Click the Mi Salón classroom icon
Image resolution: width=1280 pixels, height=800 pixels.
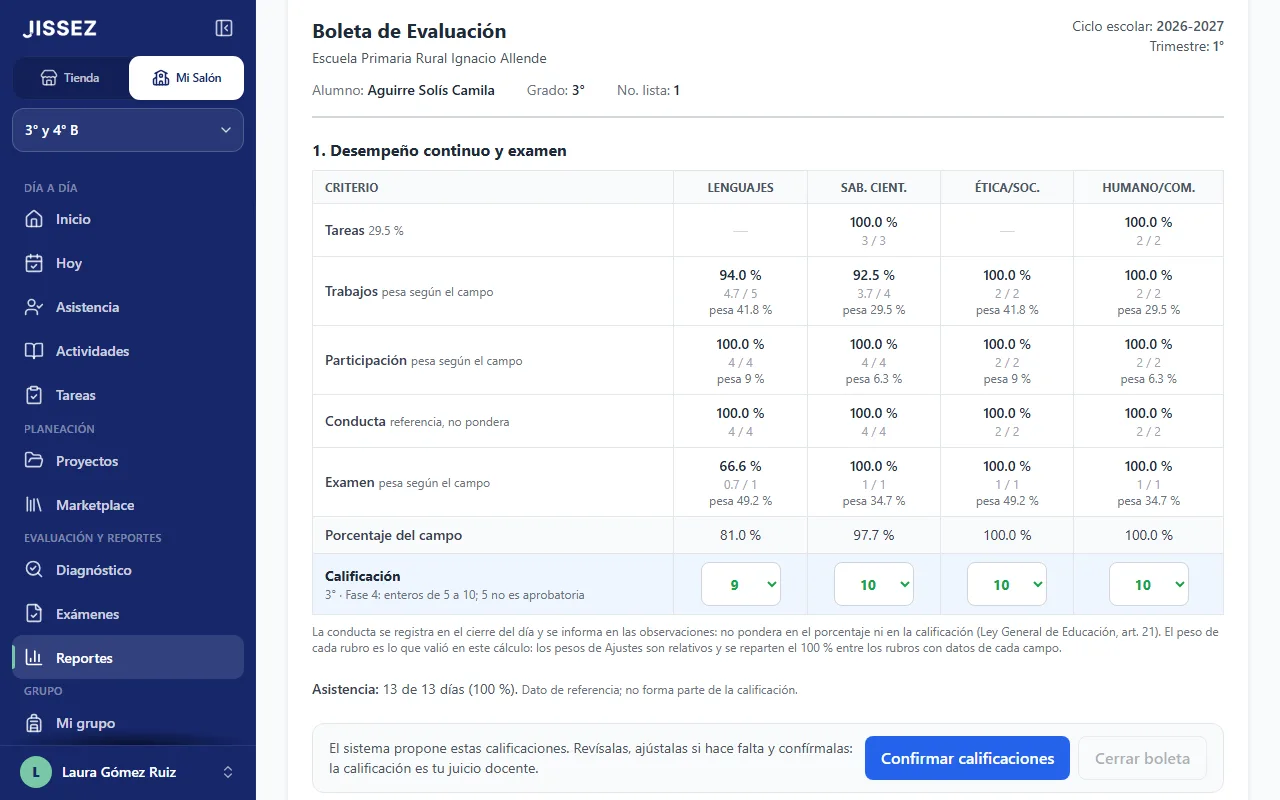pyautogui.click(x=160, y=78)
